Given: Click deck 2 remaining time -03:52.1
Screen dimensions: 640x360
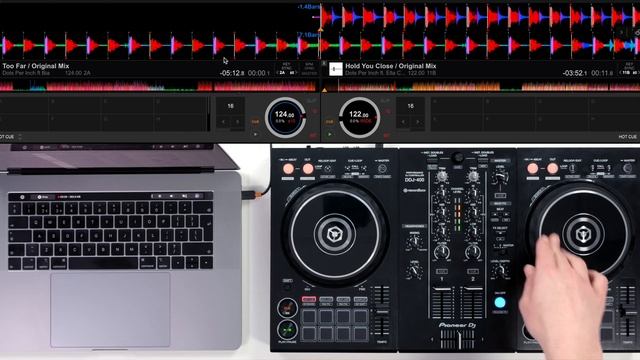Looking at the screenshot, I should coord(575,73).
